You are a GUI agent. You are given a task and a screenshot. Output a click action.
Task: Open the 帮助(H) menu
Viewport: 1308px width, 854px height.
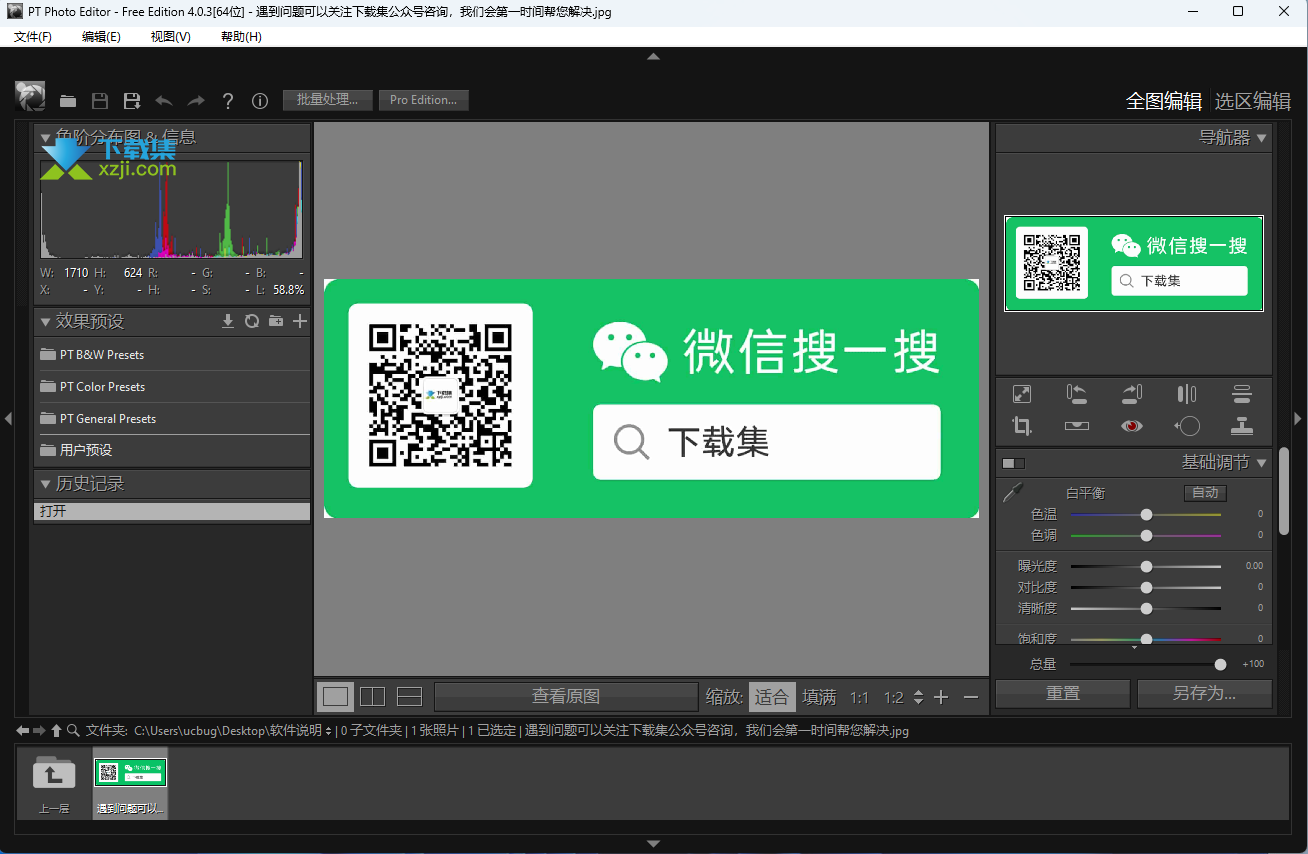click(x=241, y=36)
